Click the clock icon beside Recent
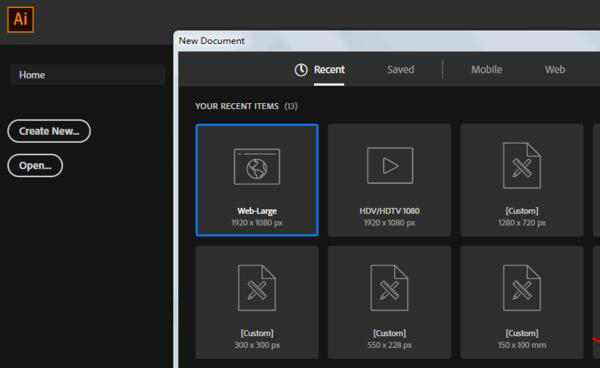The image size is (600, 368). 301,70
